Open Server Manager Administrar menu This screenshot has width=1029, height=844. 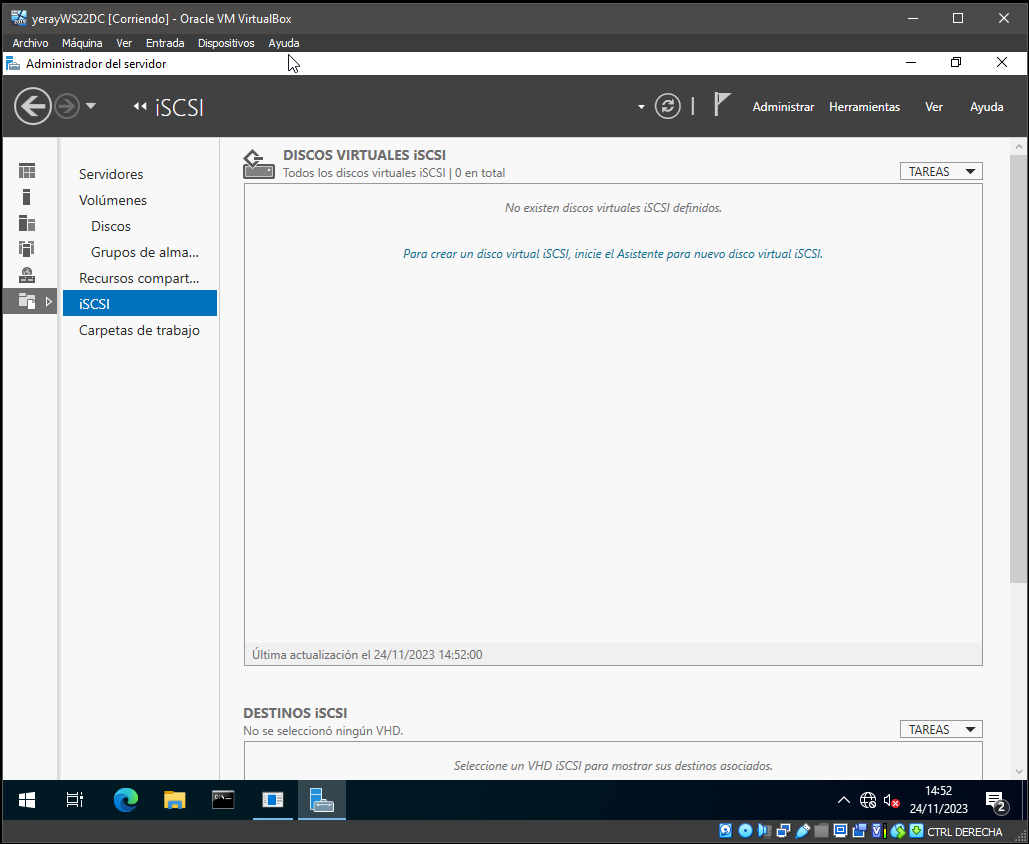pyautogui.click(x=783, y=106)
